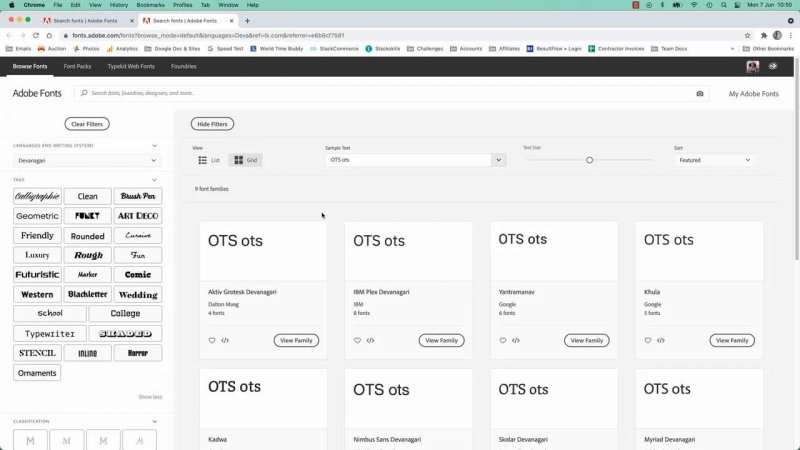This screenshot has width=800, height=450.
Task: Toggle the Clean tag filter
Action: click(88, 196)
